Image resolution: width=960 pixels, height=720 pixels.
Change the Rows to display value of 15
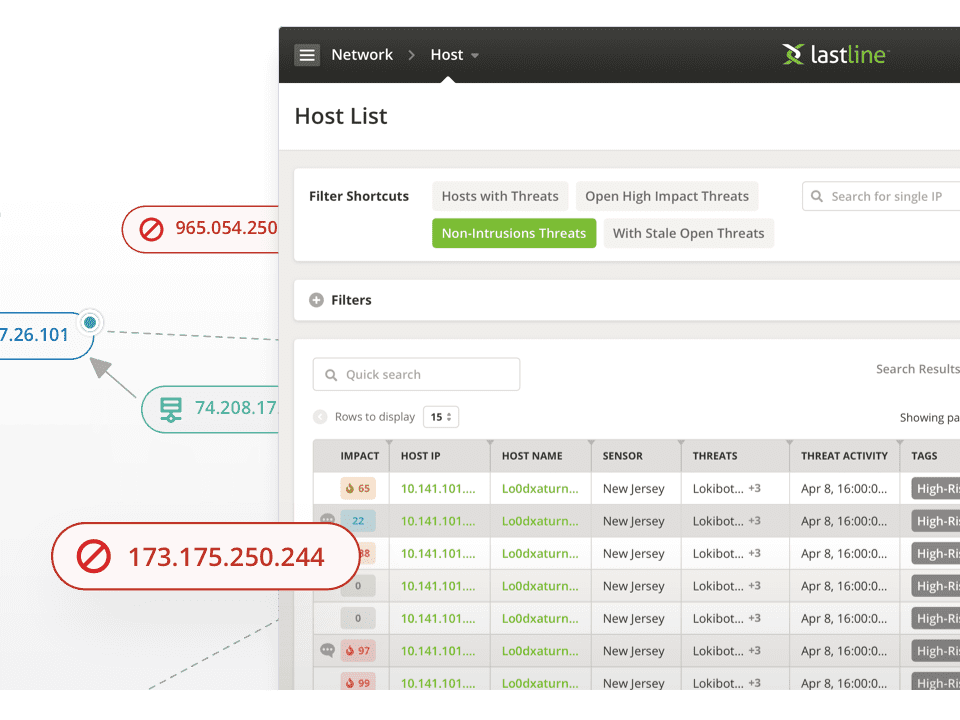(441, 417)
